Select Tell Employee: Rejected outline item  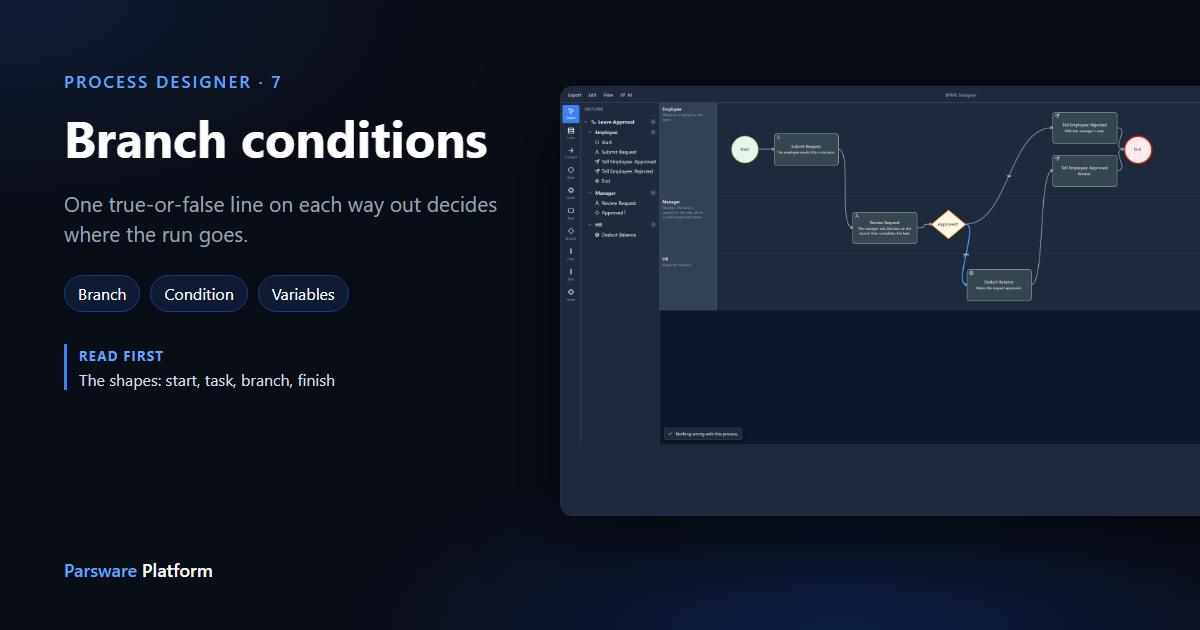[625, 171]
